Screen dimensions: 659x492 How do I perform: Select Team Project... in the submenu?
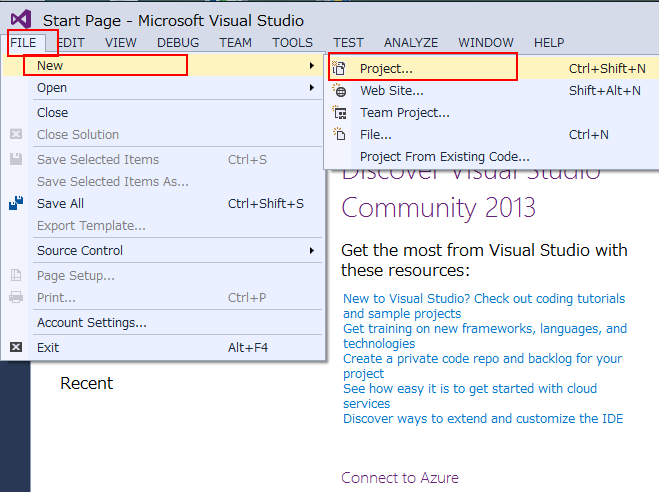tap(493, 113)
